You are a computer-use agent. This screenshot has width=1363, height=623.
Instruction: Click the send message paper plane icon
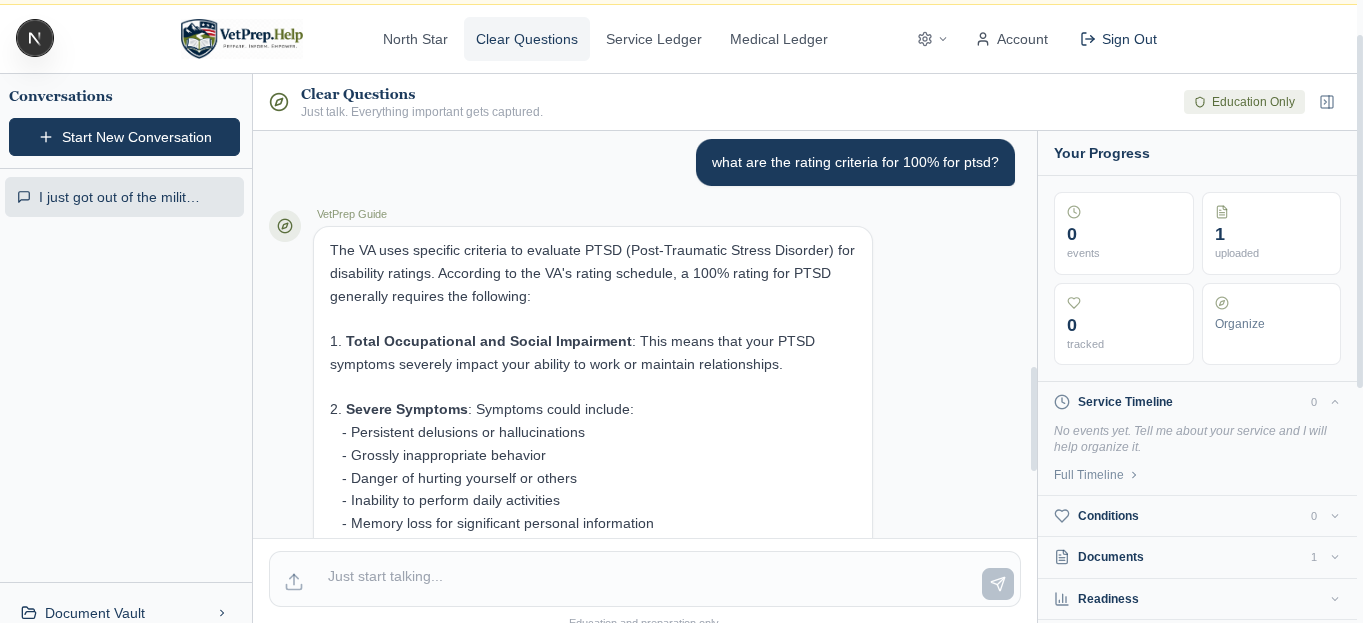tap(997, 583)
